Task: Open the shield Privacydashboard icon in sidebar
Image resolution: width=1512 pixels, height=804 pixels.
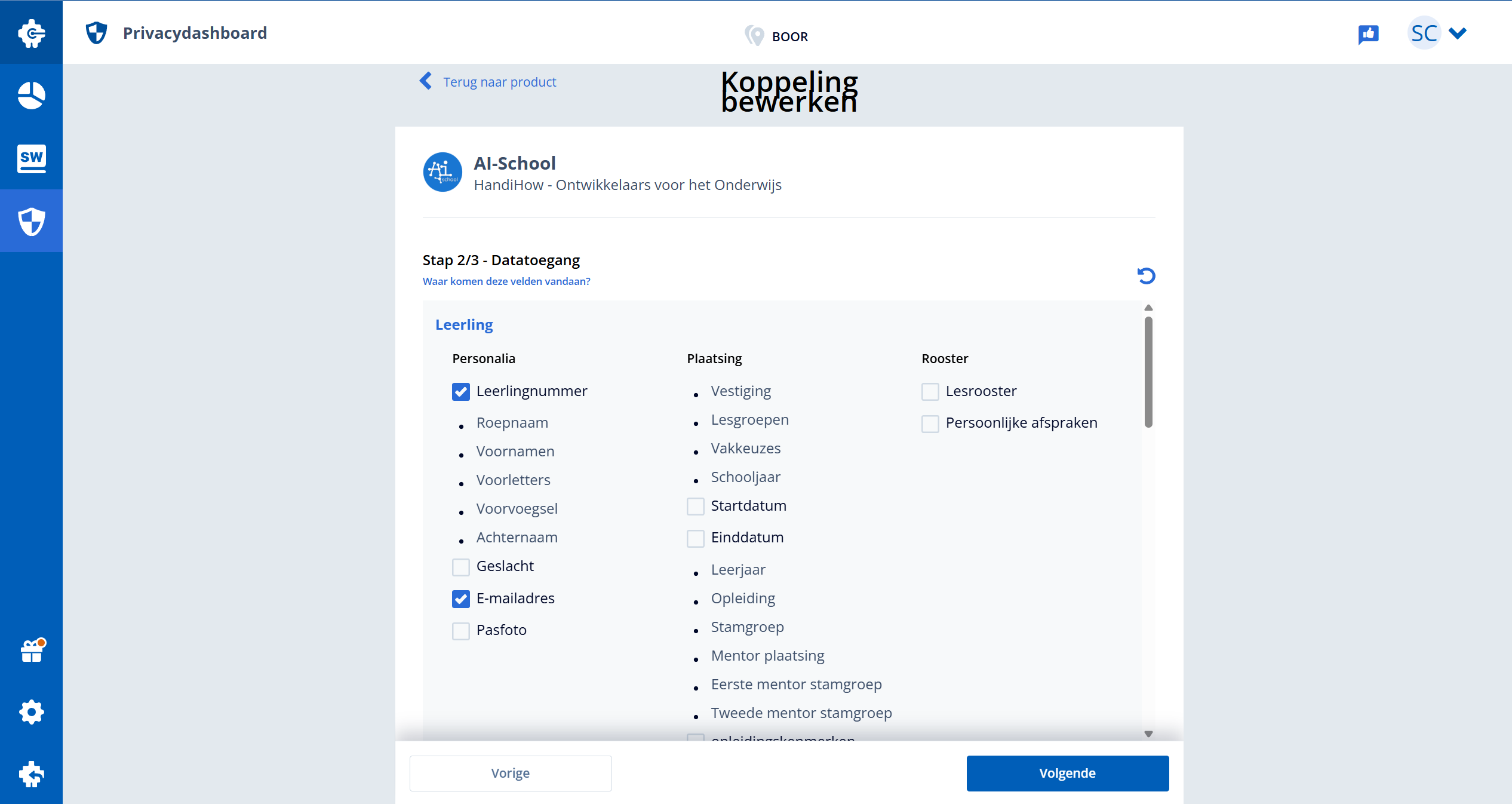Action: (31, 221)
